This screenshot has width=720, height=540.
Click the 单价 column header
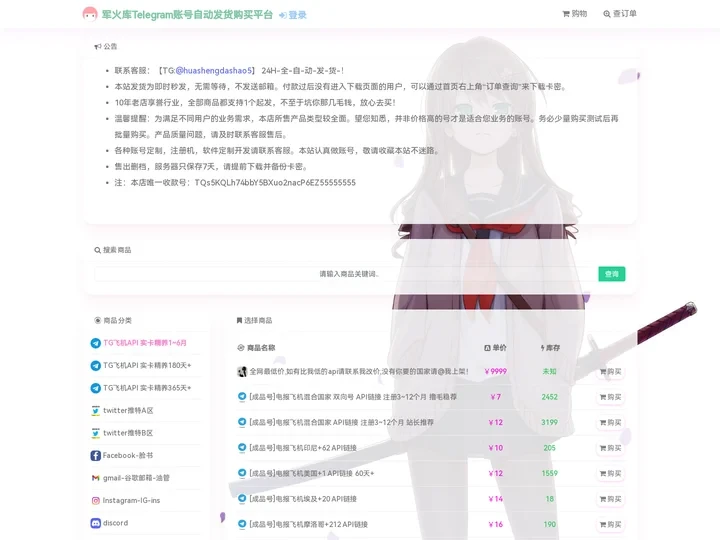(495, 348)
